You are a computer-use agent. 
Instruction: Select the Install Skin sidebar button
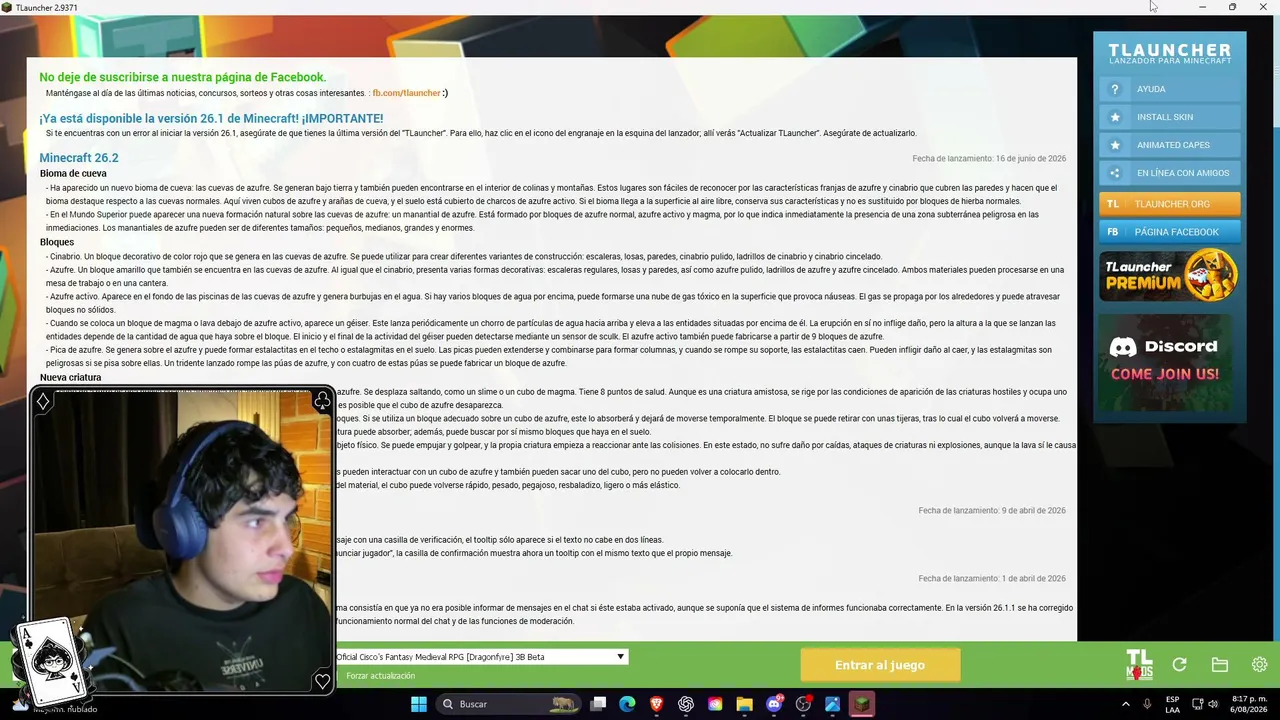click(x=1170, y=117)
